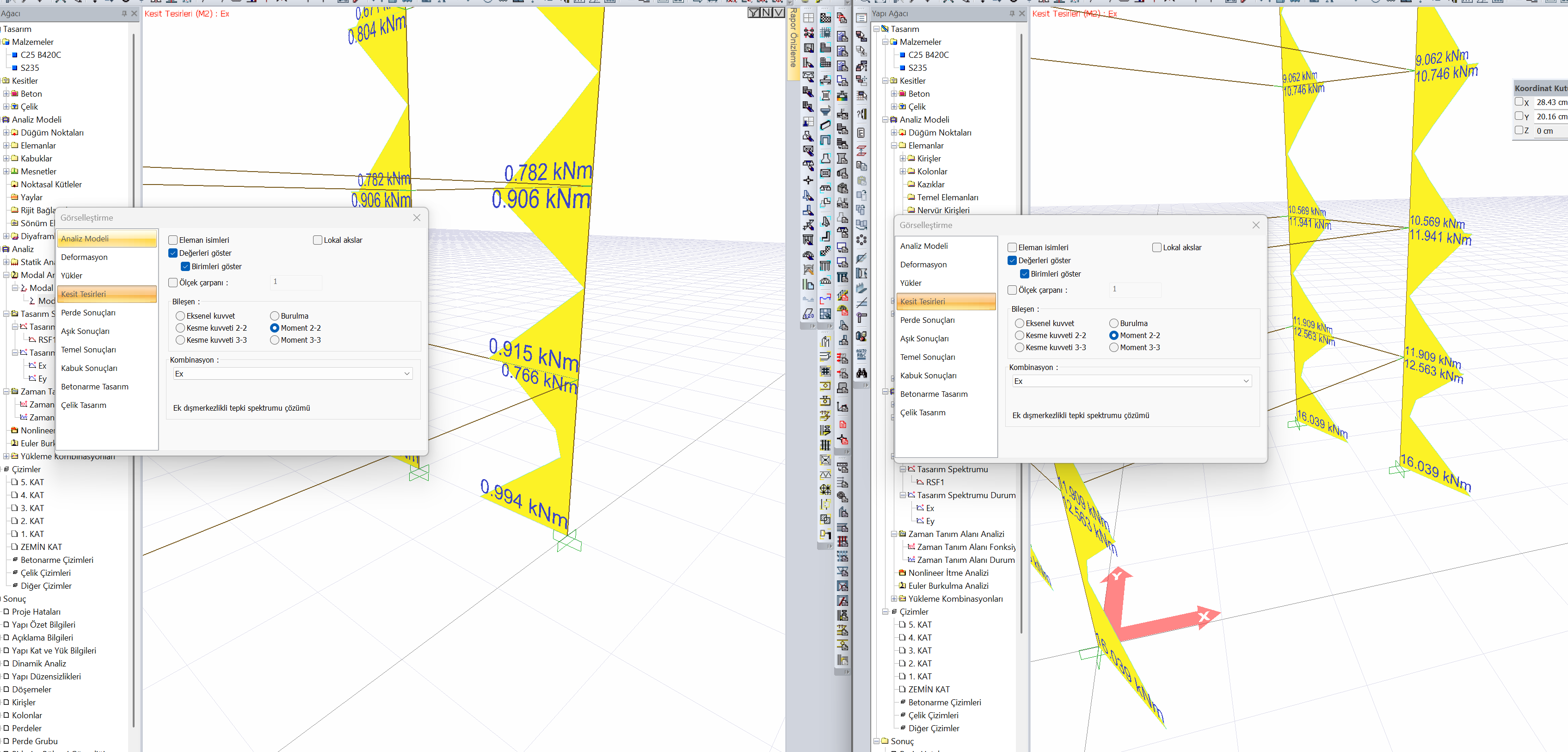Collapse Elemanlar node in right tree
Screen dimensions: 1568x752
894,146
